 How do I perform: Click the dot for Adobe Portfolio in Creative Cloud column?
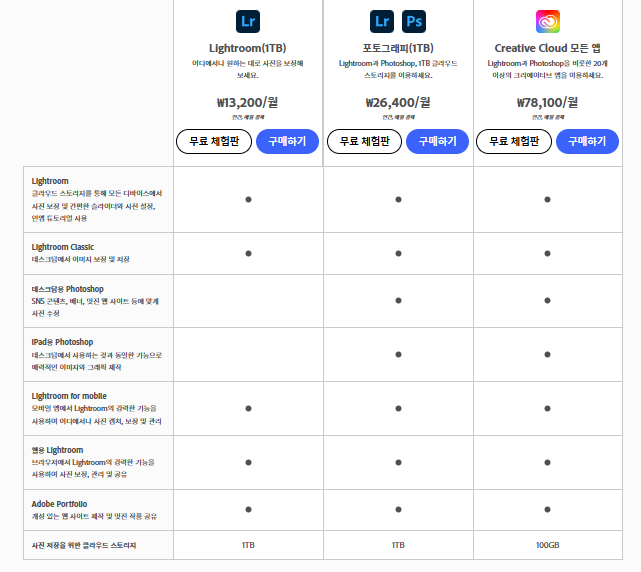click(547, 509)
